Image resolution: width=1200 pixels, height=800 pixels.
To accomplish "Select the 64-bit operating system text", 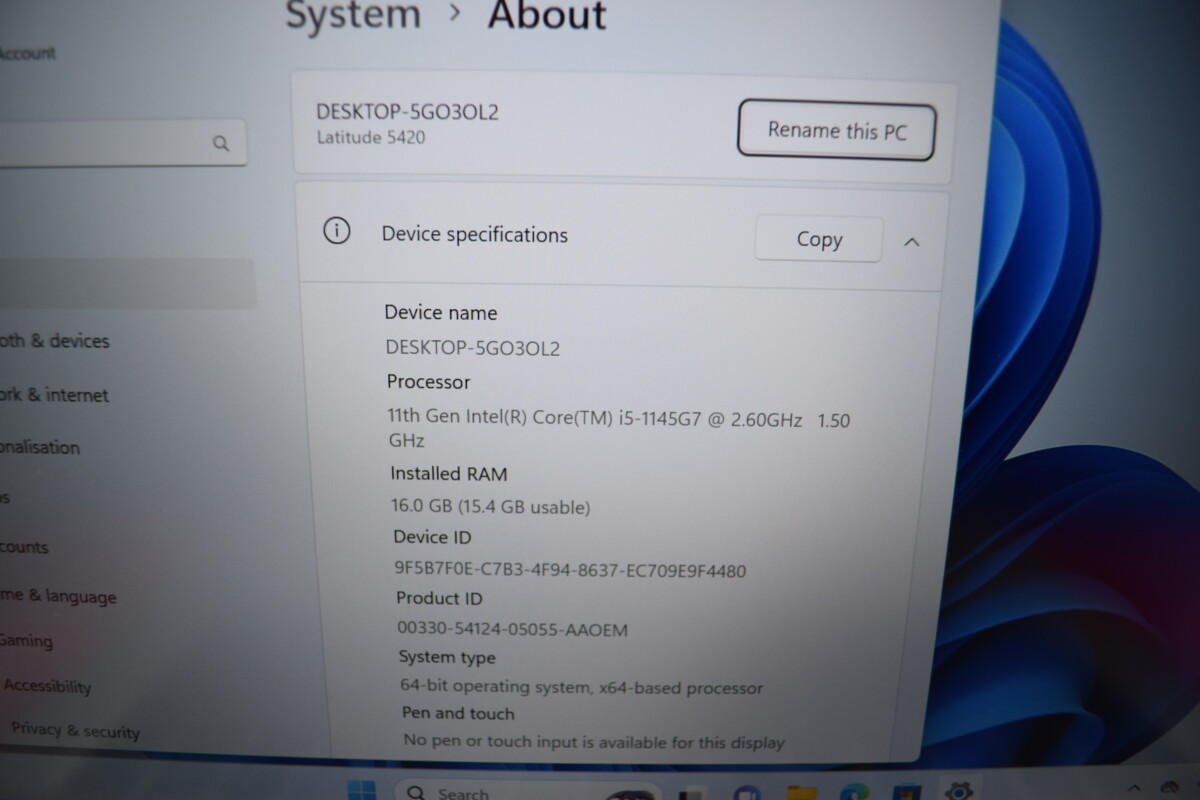I will (x=582, y=687).
